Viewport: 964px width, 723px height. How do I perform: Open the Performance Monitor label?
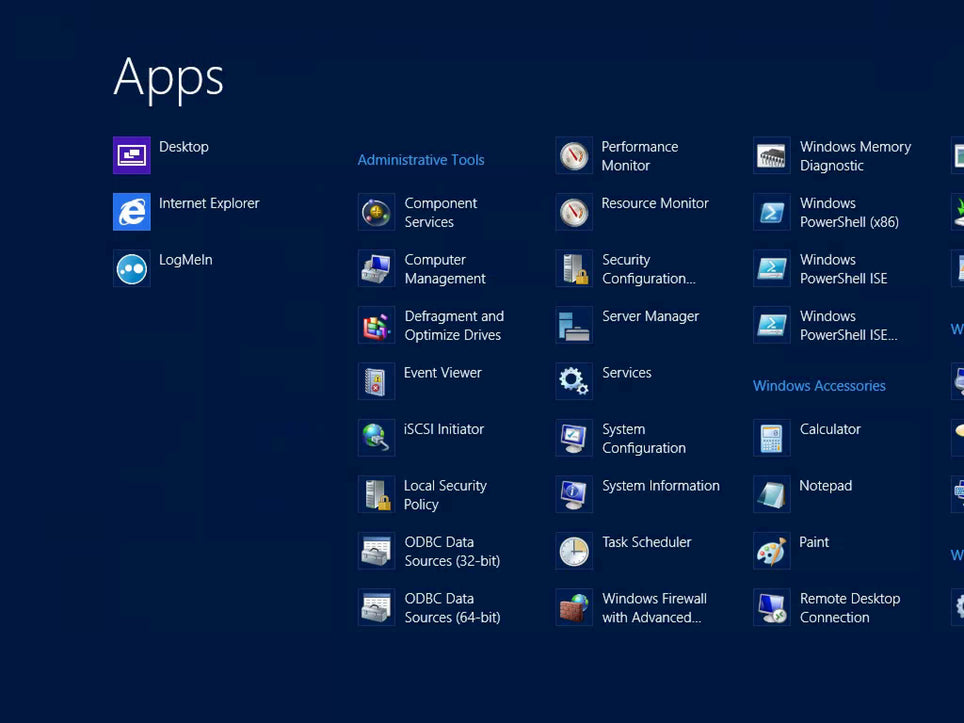click(639, 156)
